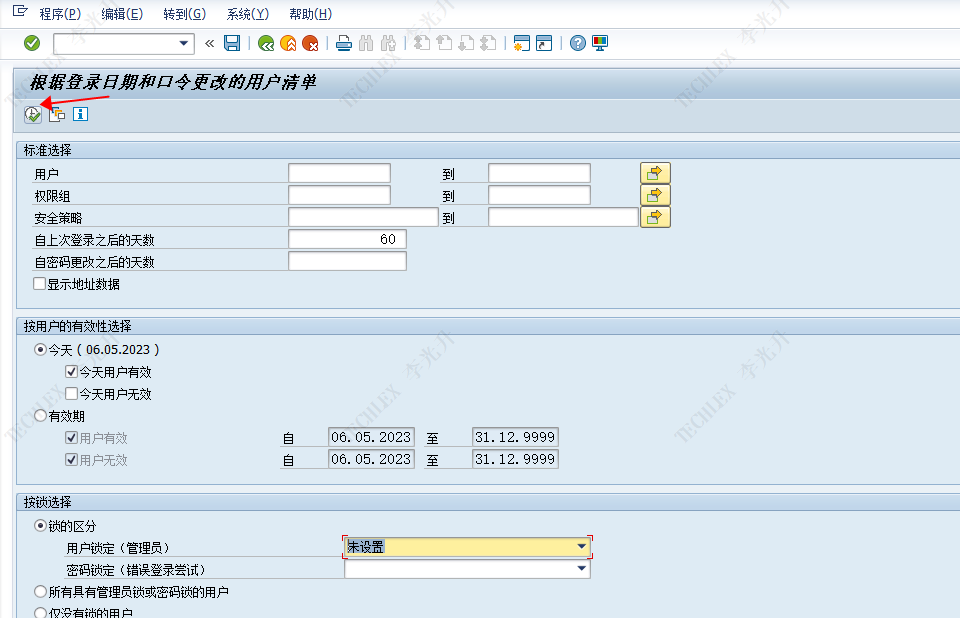Select 所有具有管理员锁或密码锁的用户 radio option
The image size is (960, 618).
click(x=40, y=592)
